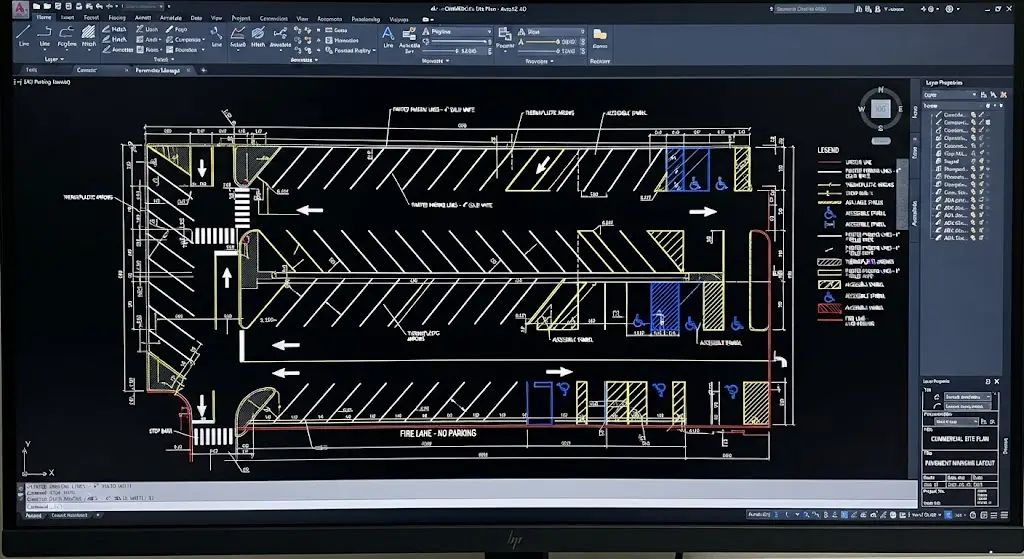The height and width of the screenshot is (559, 1024).
Task: Add a new drawing tab with plus icon
Action: (x=204, y=70)
